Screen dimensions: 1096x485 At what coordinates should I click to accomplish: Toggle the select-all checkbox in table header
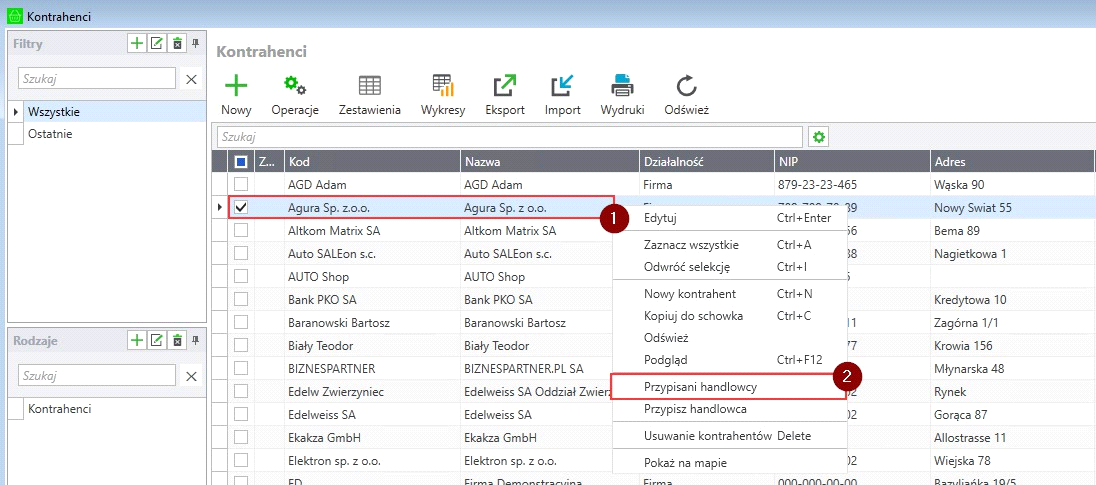click(x=241, y=162)
